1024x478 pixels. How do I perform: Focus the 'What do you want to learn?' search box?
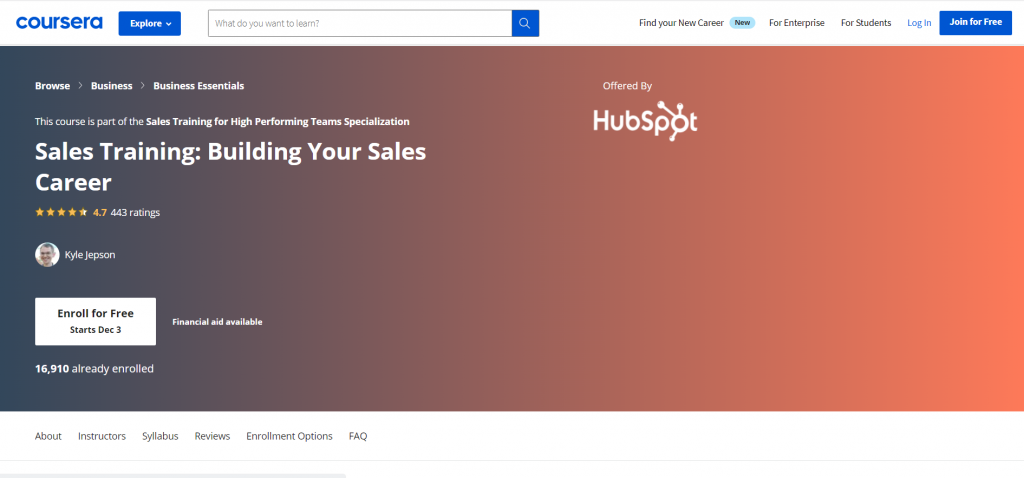pyautogui.click(x=360, y=24)
